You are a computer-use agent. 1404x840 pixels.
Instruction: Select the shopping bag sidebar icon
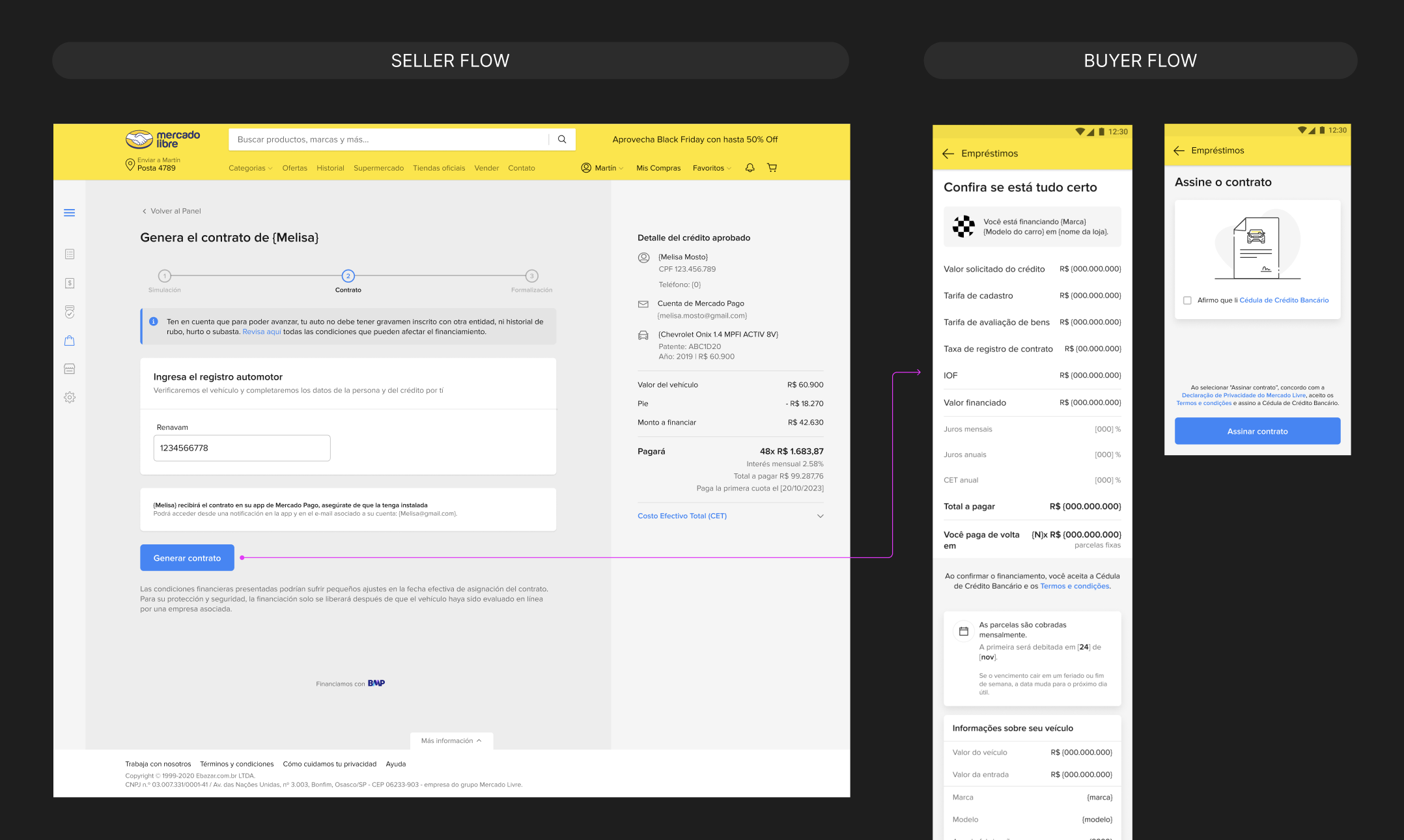pos(70,341)
